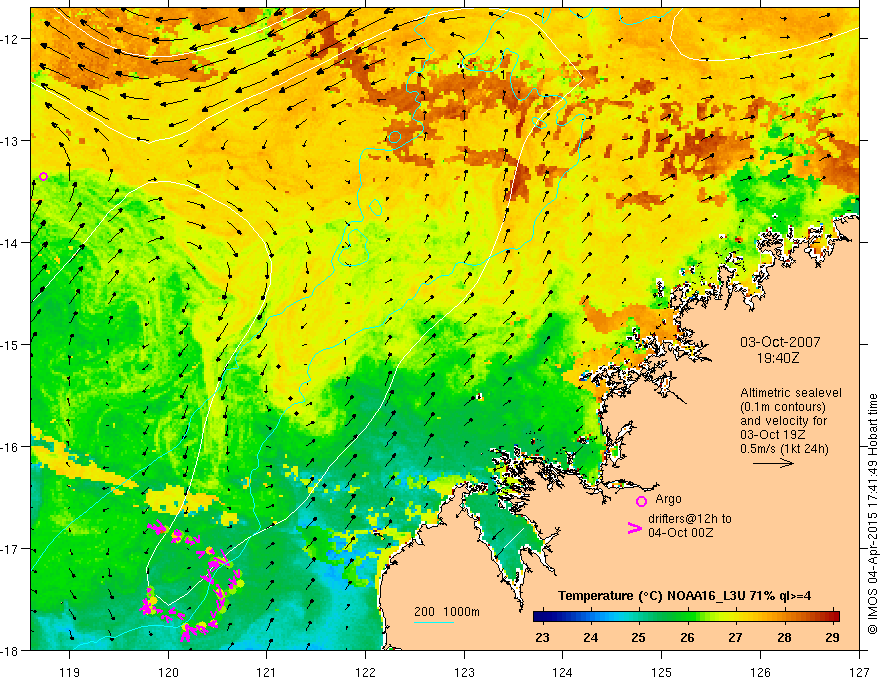Screen dimensions: 880x680
Task: Click the 'Argo' legend label
Action: tap(668, 499)
